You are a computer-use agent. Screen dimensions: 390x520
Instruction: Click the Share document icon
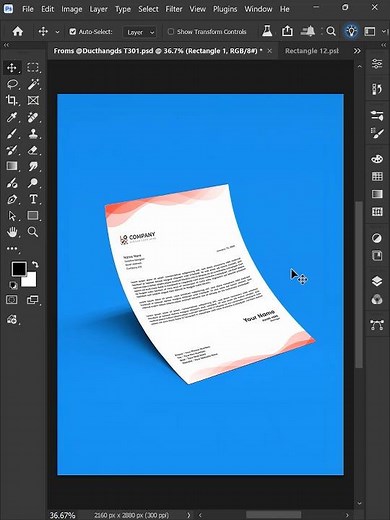[x=287, y=31]
